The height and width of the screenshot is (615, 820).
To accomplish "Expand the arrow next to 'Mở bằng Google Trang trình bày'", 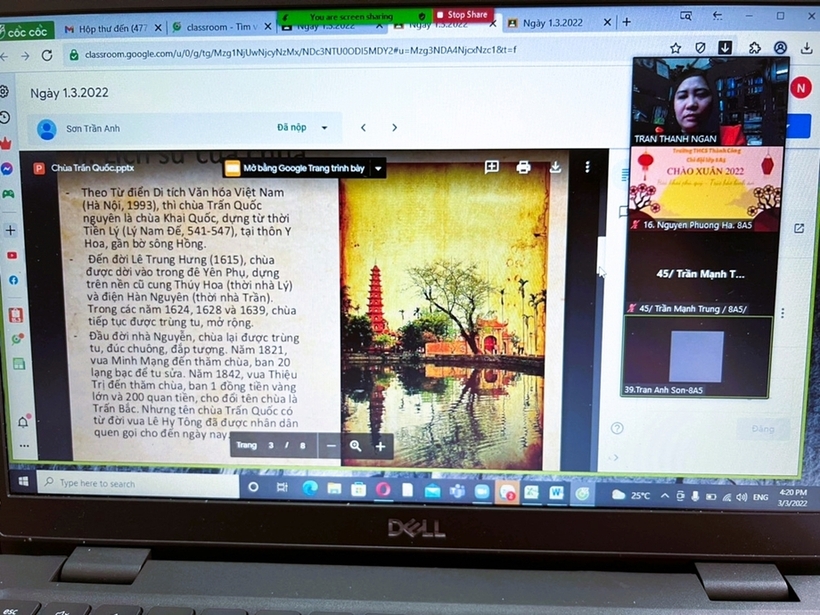I will (378, 169).
